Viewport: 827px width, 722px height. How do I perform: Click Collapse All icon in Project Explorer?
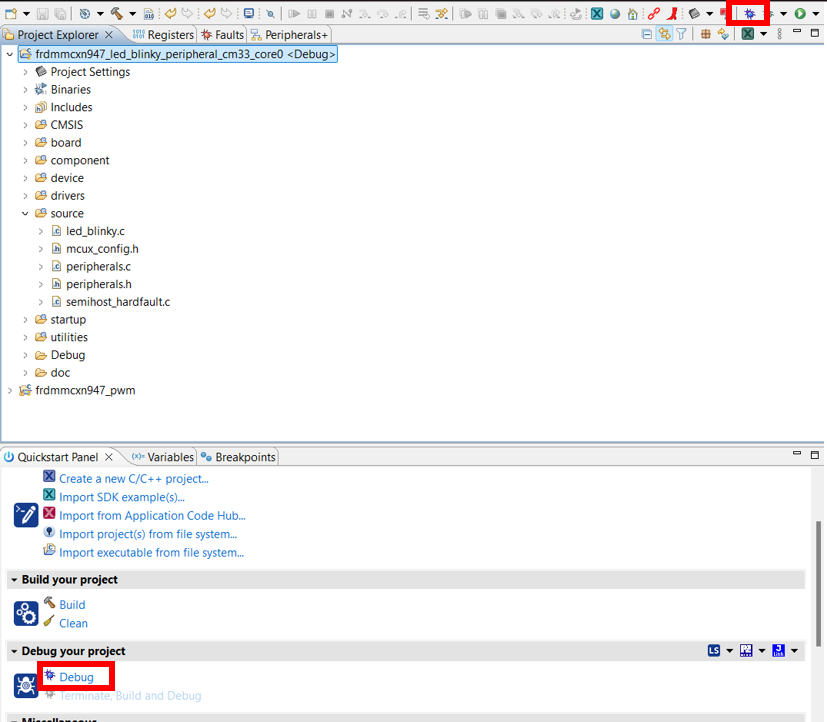click(x=647, y=34)
